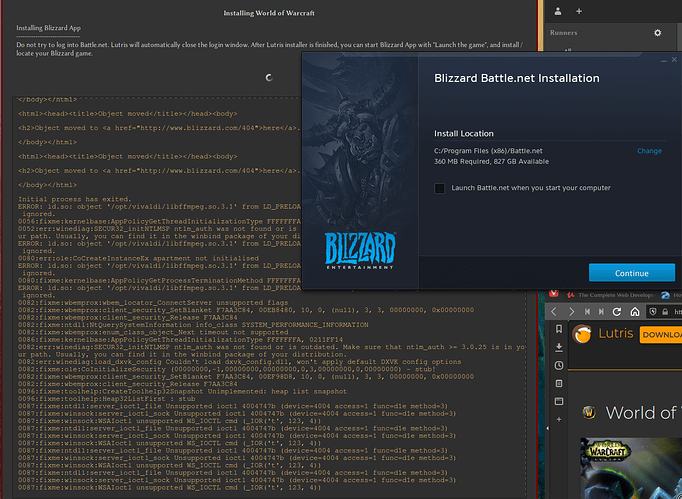
Task: Open the Vivaldi notes panel icon
Action: [x=559, y=383]
